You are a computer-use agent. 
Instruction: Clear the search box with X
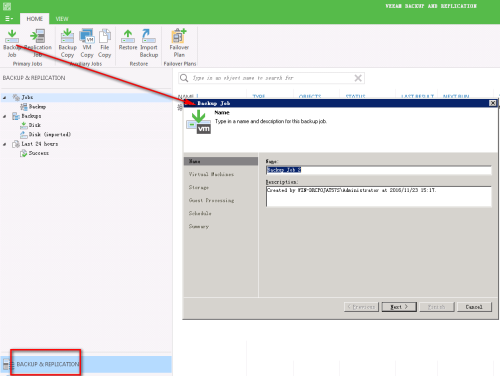(x=358, y=78)
